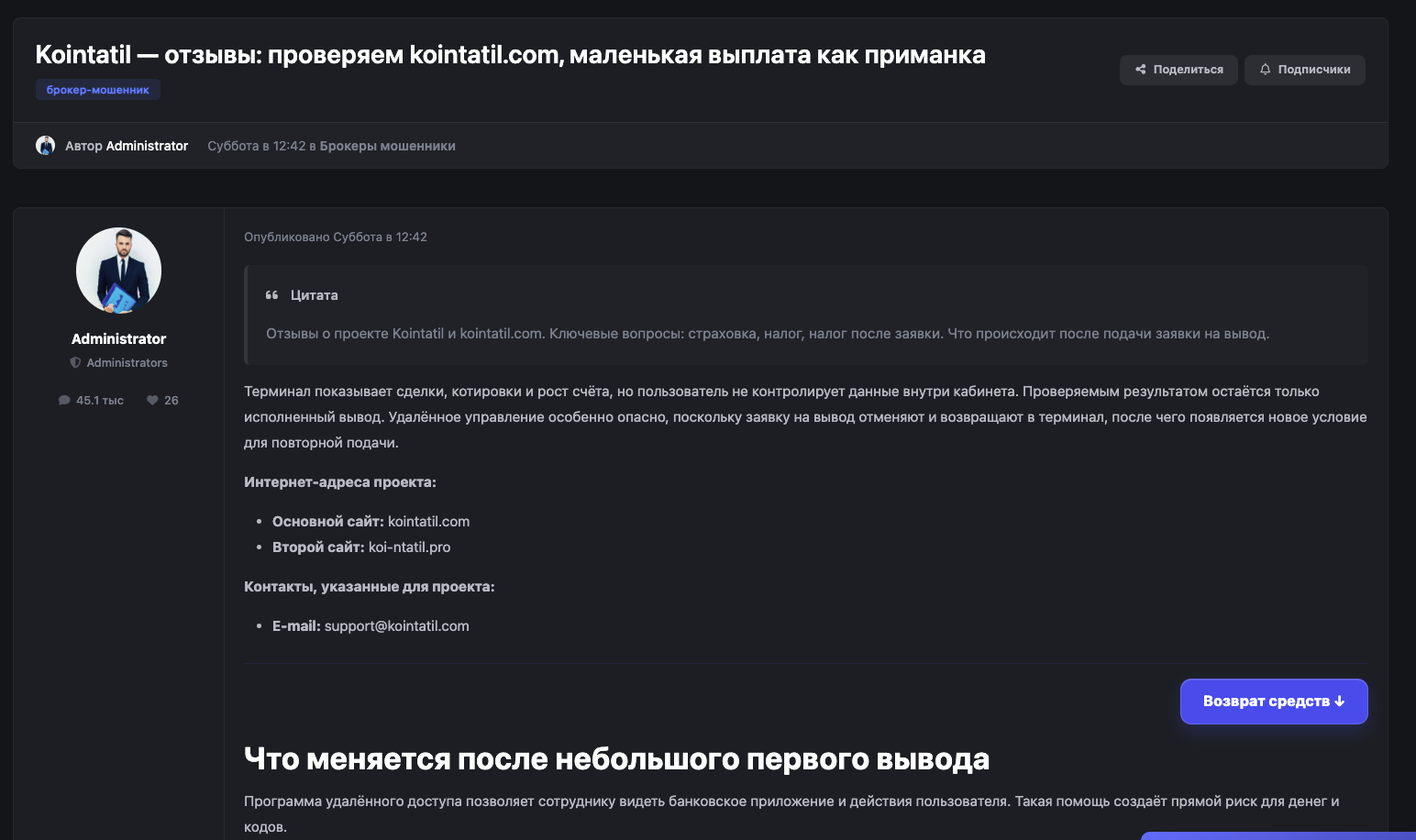
Task: Click the quoted text starting Отзывы о проекте Kointatil
Action: coord(768,334)
